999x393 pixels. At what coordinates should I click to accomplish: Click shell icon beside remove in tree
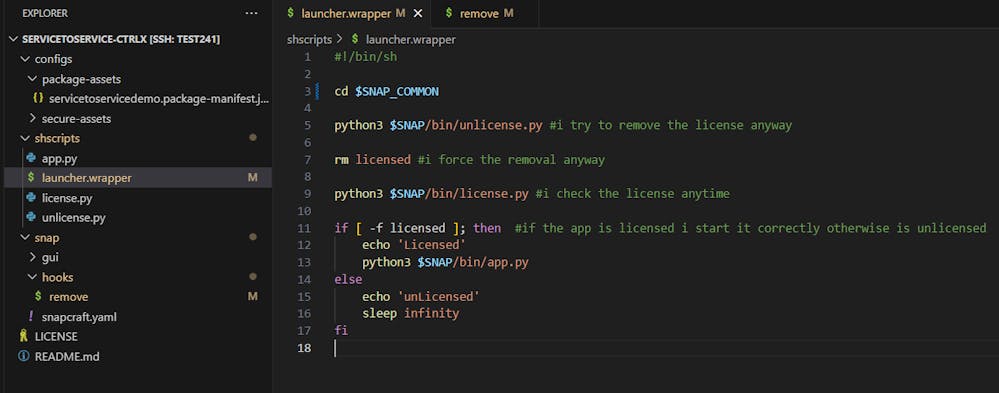pyautogui.click(x=38, y=296)
